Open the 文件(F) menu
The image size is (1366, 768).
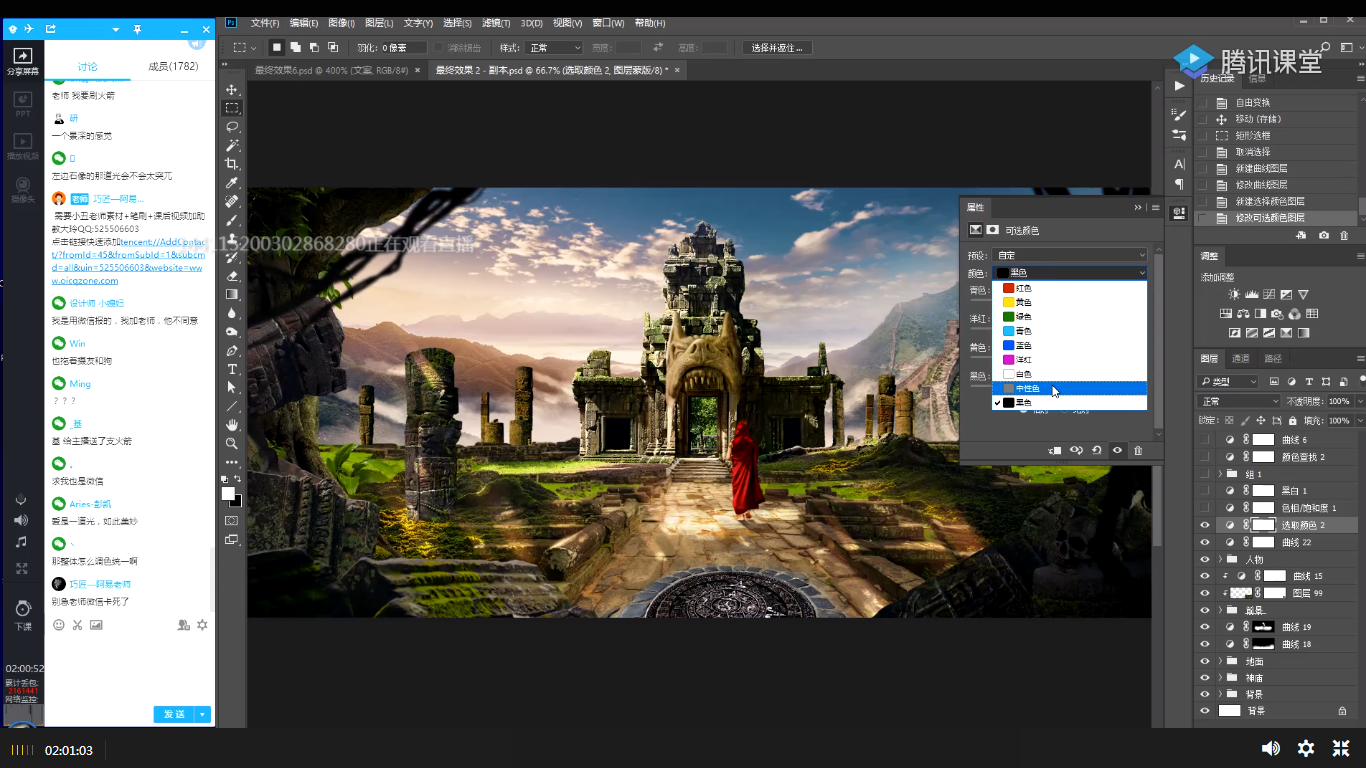264,23
